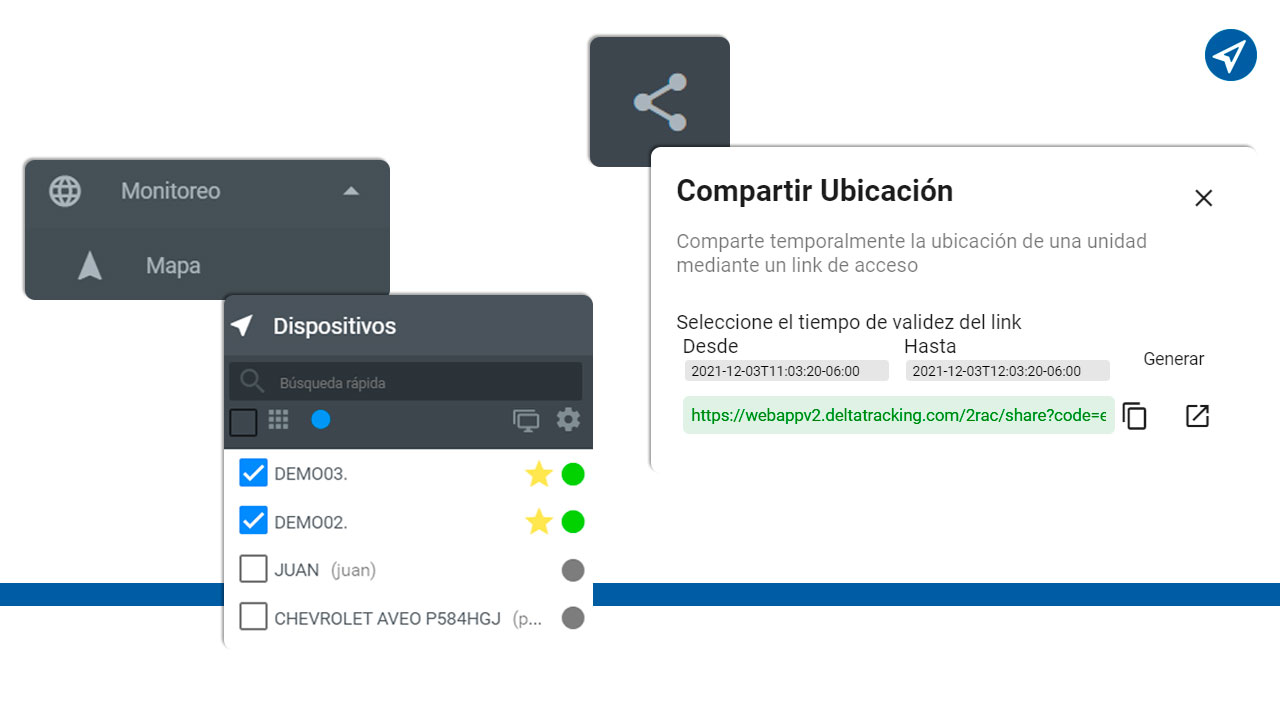Screen dimensions: 1280x720
Task: Enable the JUAN device checkbox
Action: coord(253,568)
